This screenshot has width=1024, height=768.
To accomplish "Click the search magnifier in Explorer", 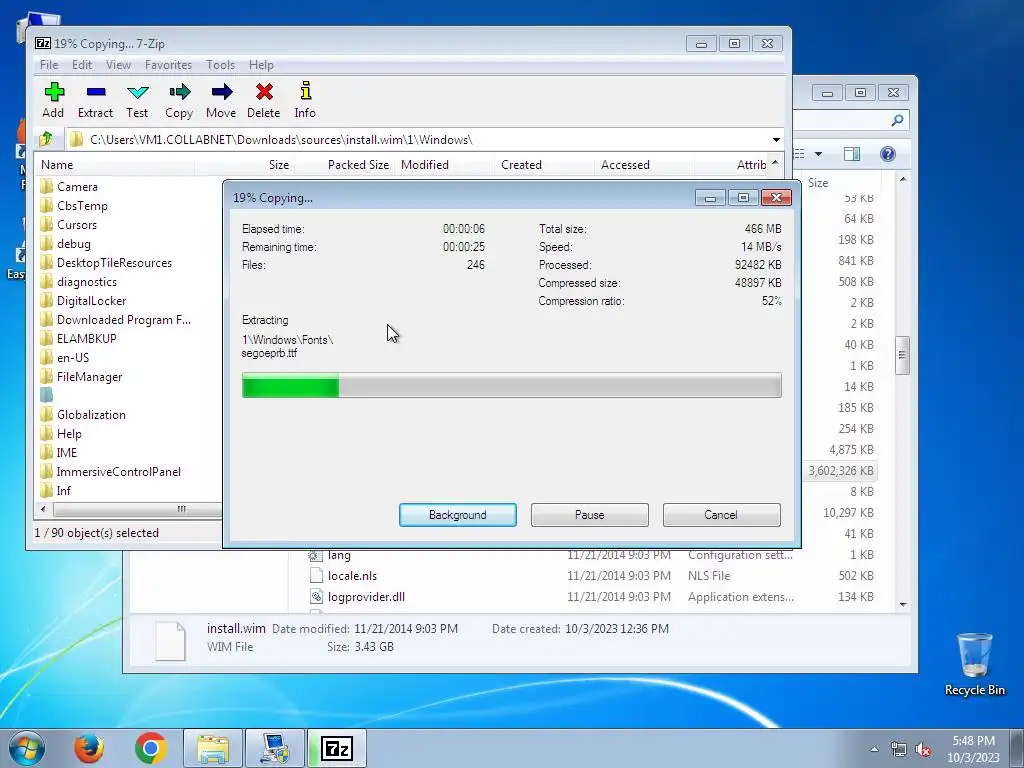I will [897, 120].
